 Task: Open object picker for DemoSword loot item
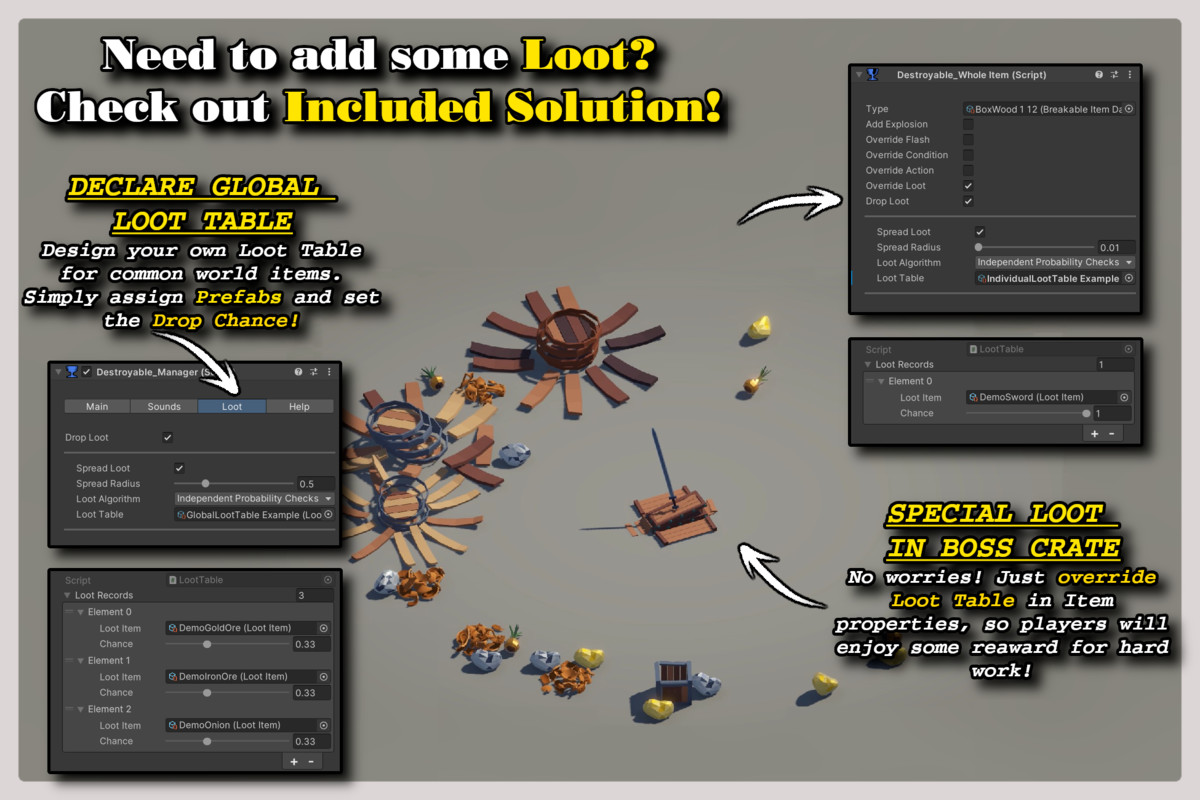click(x=1124, y=397)
